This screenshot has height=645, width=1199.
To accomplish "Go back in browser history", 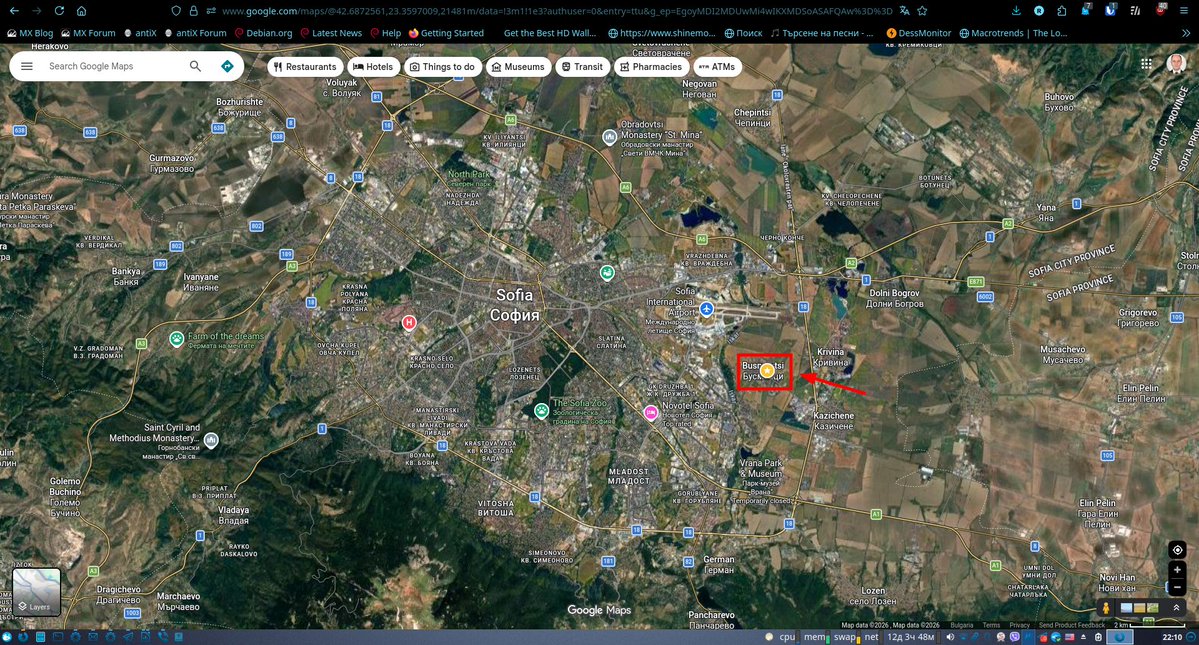I will click(x=15, y=11).
